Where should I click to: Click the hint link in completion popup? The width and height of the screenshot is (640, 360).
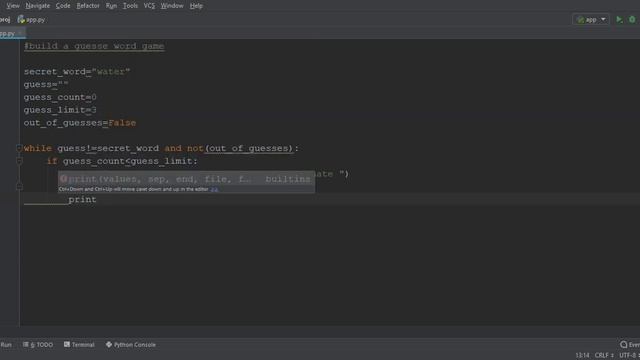point(214,189)
